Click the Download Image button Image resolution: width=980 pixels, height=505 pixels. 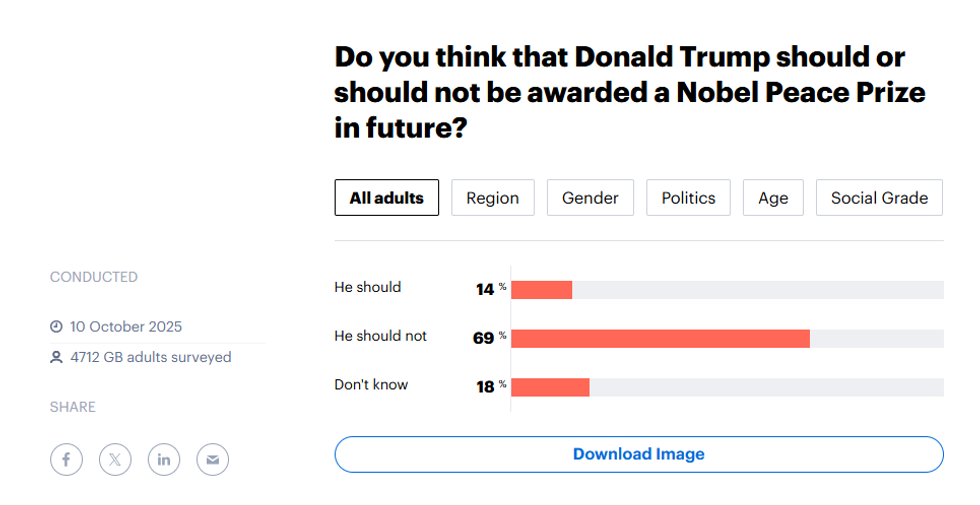[638, 454]
